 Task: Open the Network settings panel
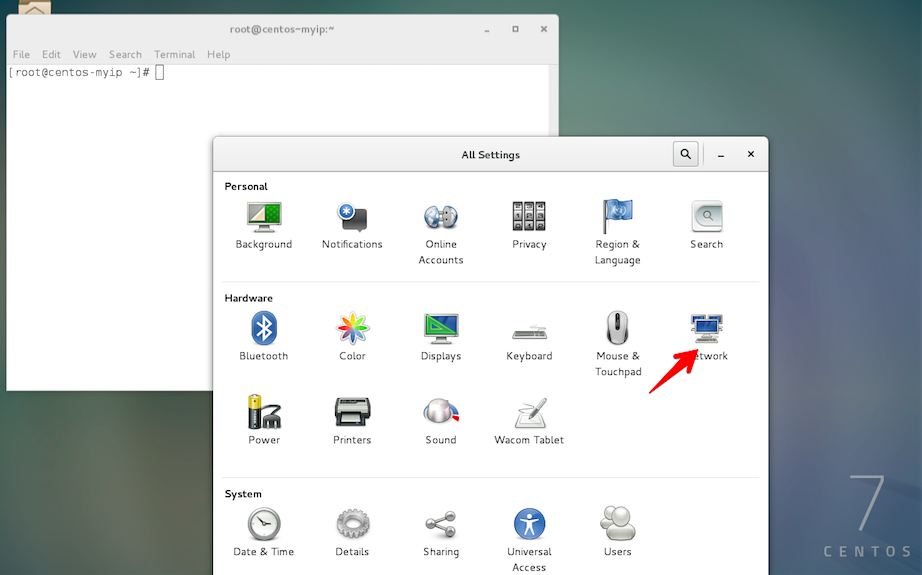click(x=707, y=336)
